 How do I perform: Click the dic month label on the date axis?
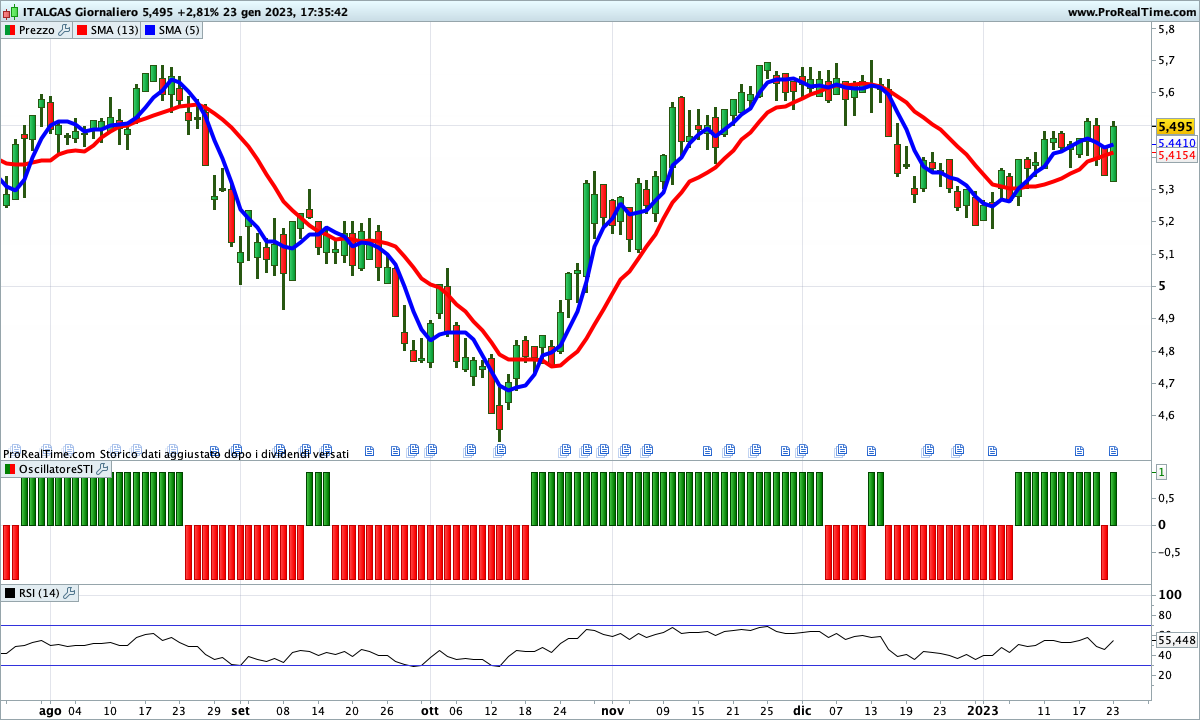802,711
